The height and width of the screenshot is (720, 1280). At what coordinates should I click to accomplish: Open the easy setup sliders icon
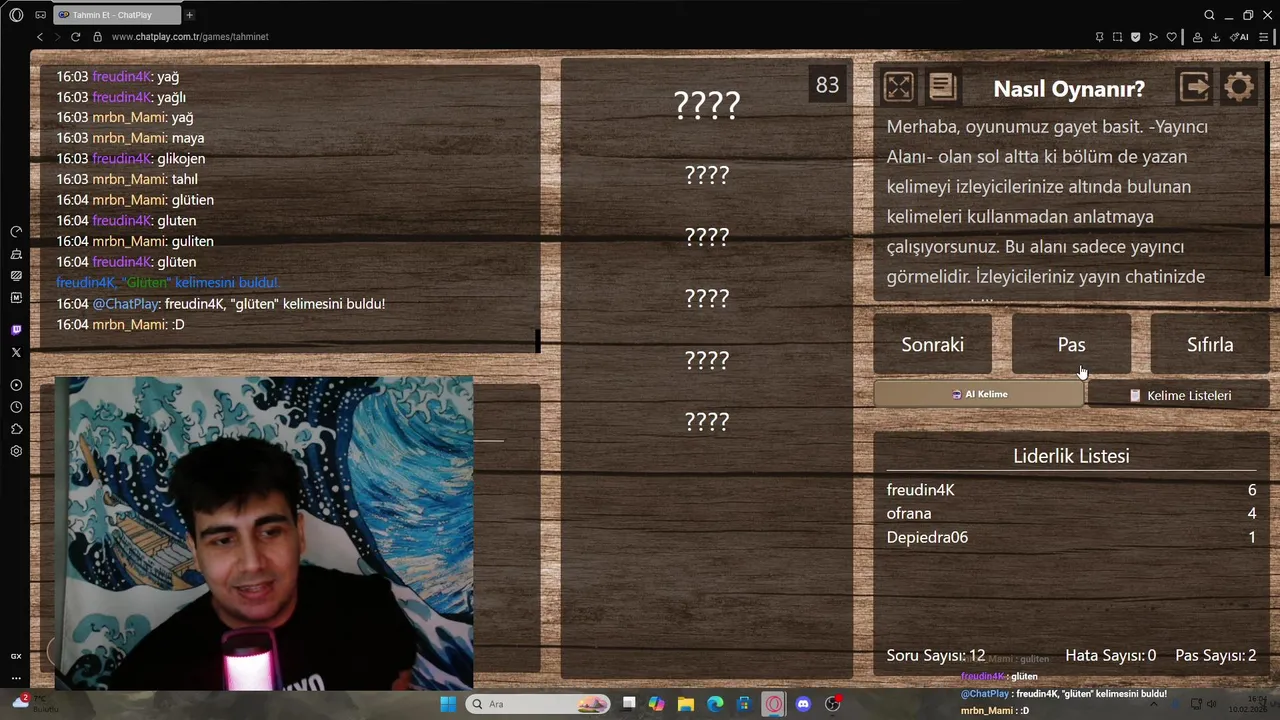pos(1263,37)
